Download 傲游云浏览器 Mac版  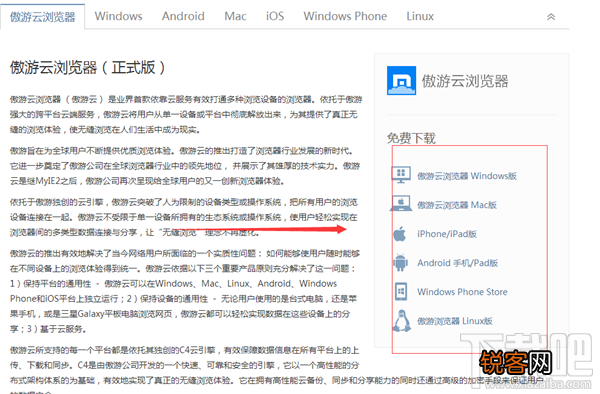(457, 205)
